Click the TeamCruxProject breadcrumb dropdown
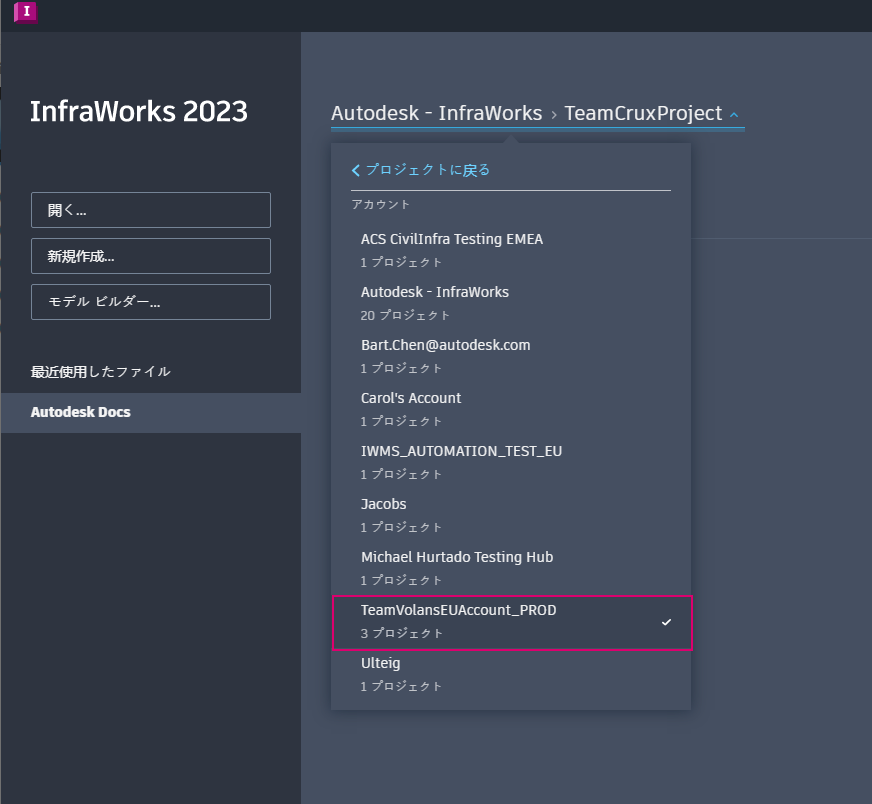The image size is (872, 804). coord(643,113)
